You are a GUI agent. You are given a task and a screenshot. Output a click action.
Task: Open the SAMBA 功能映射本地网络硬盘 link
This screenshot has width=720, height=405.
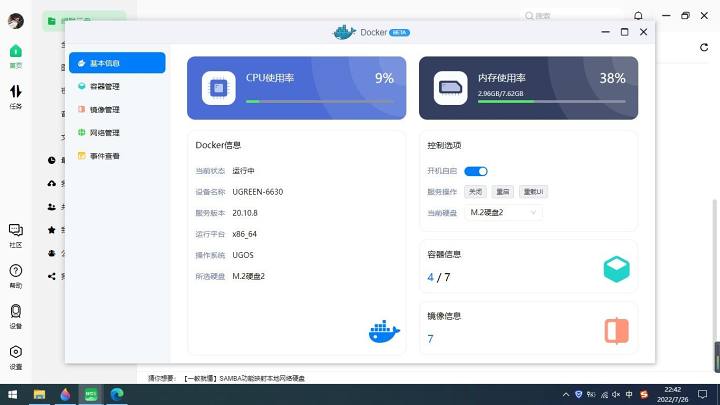tap(243, 378)
